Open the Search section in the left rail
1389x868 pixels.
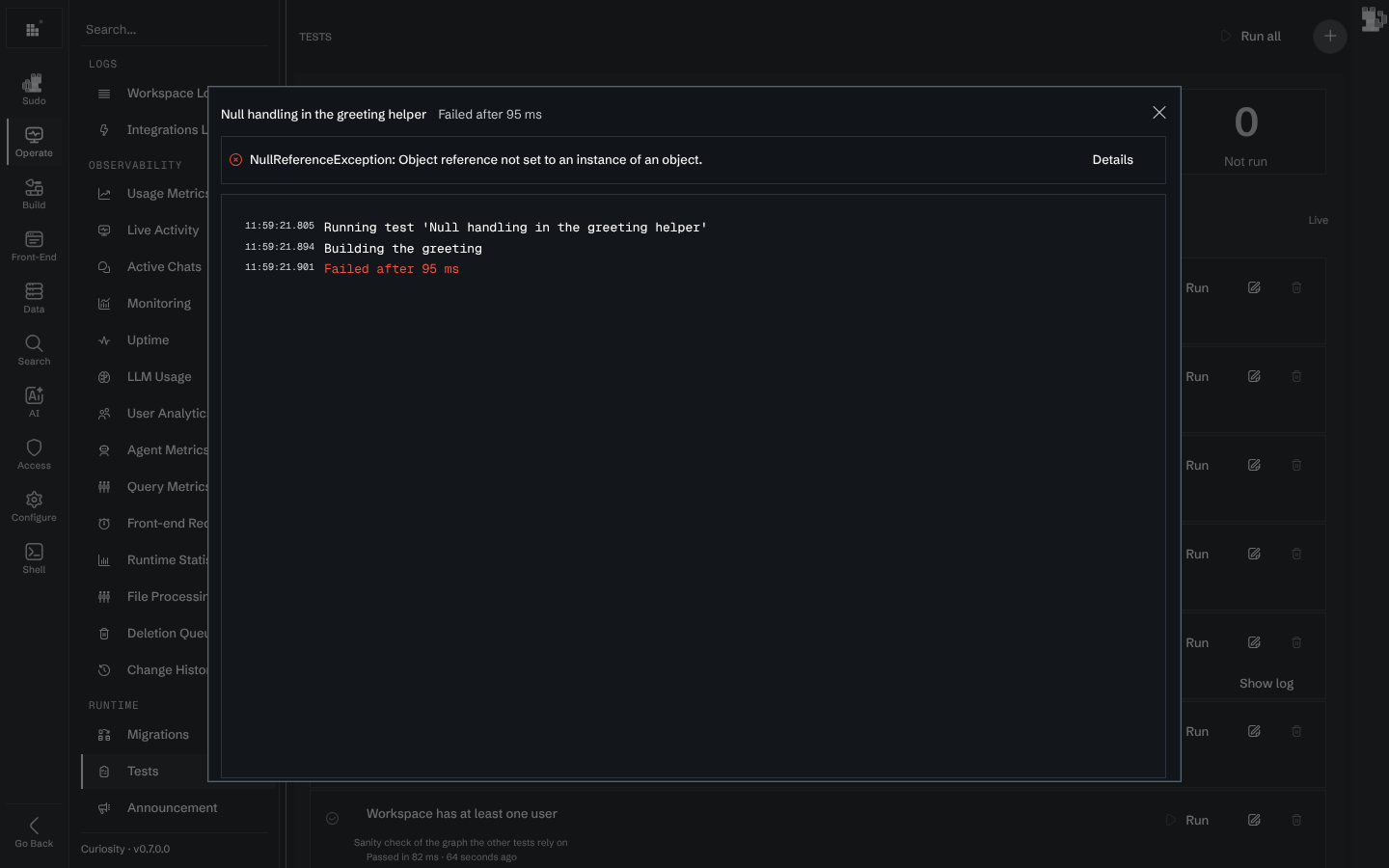pos(34,349)
